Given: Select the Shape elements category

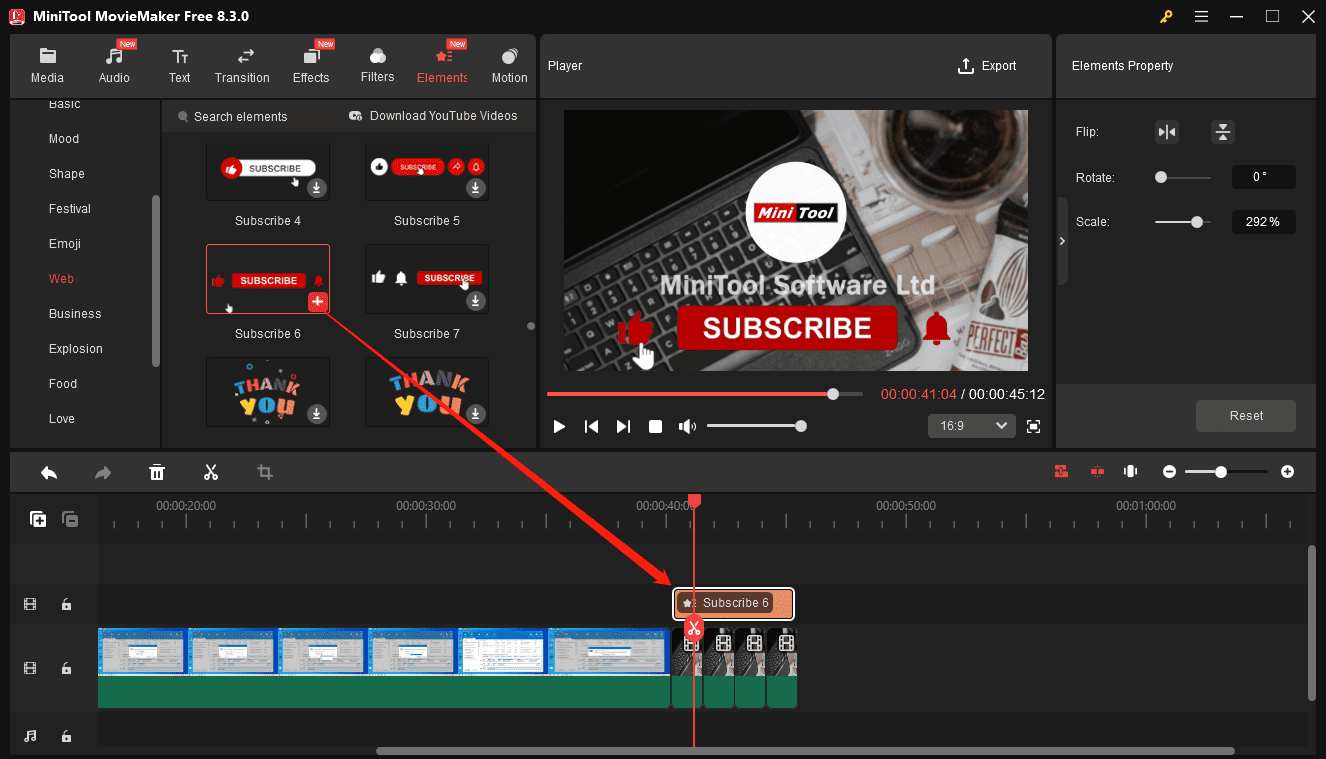Looking at the screenshot, I should [x=67, y=174].
